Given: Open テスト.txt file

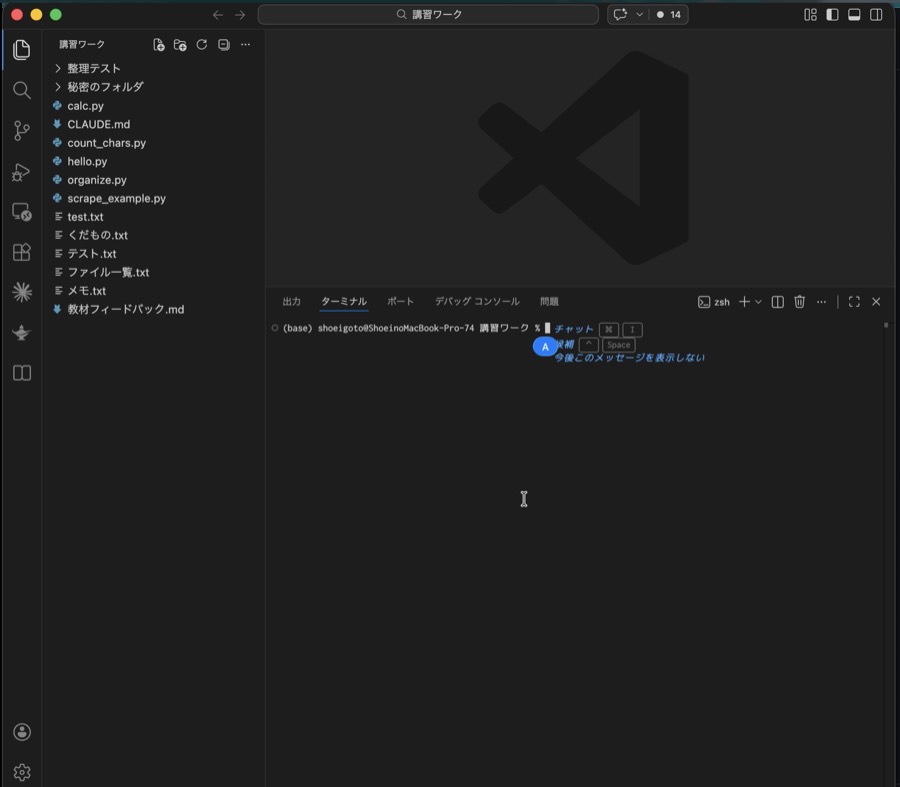Looking at the screenshot, I should coord(153,254).
